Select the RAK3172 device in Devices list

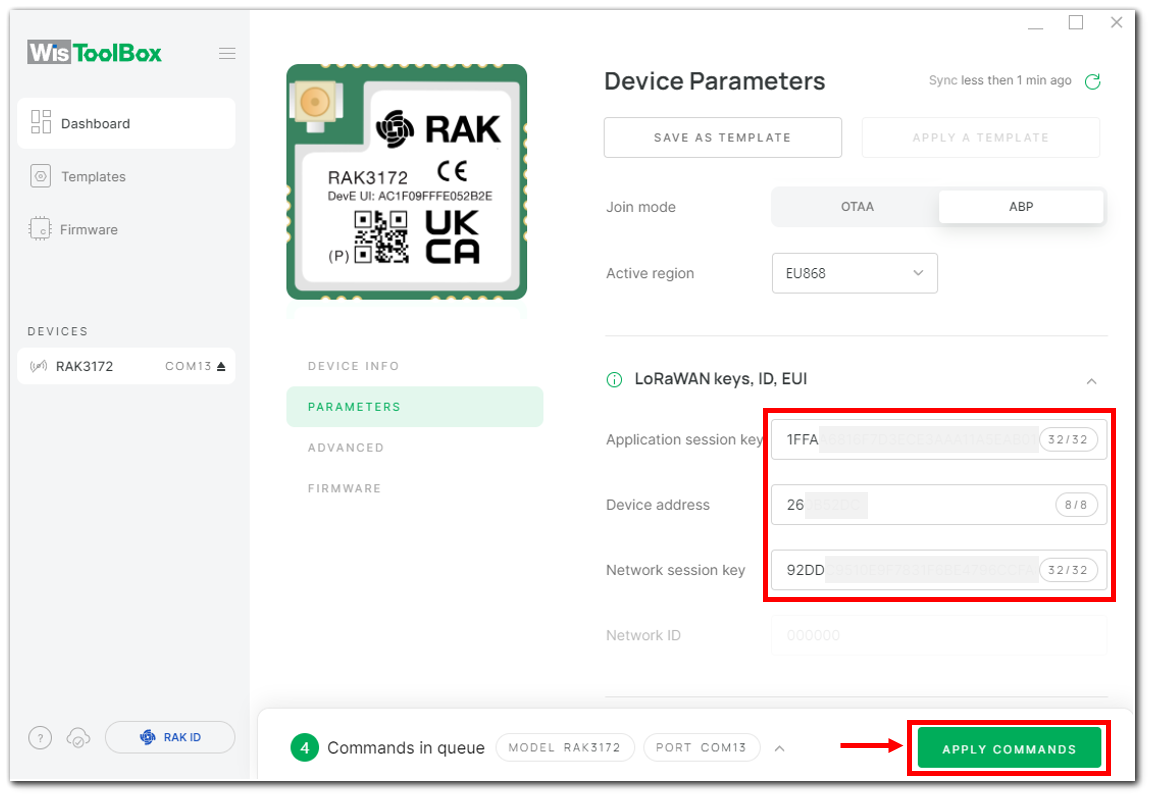pyautogui.click(x=126, y=366)
